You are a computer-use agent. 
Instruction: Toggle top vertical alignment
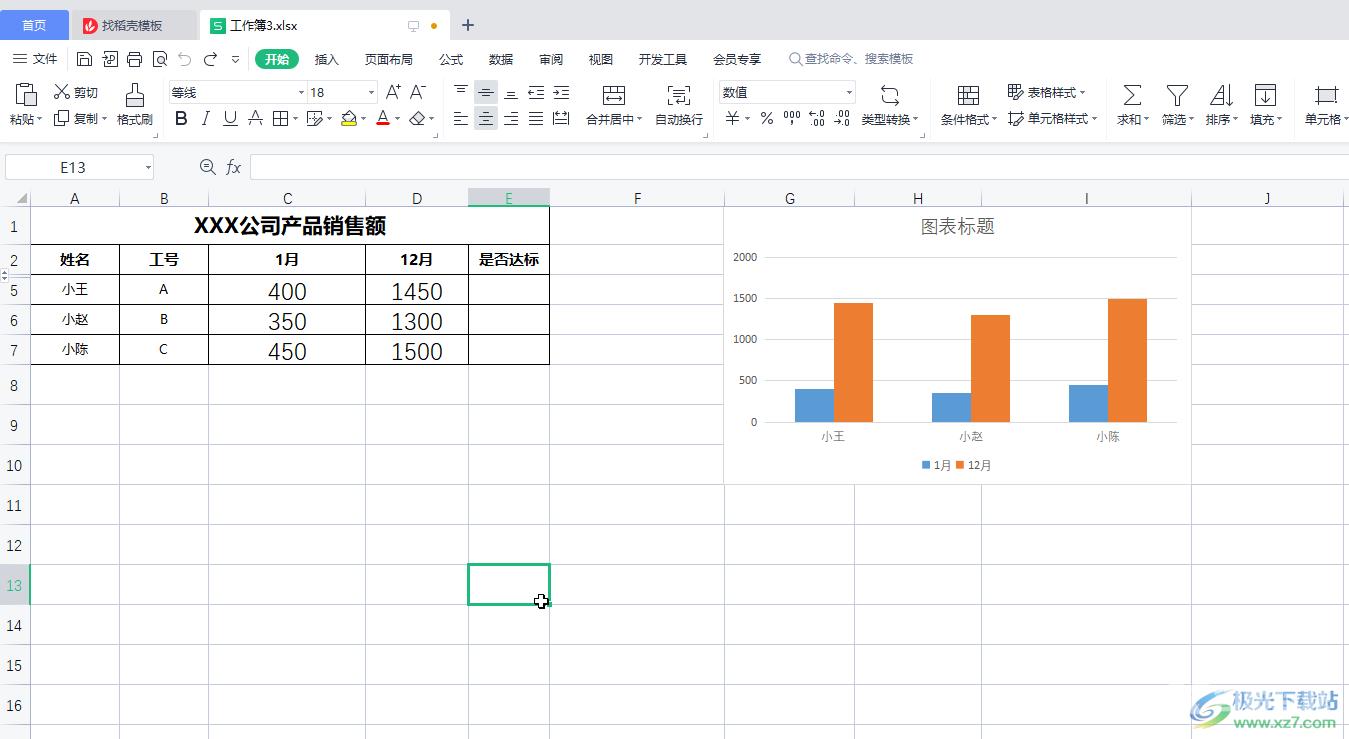pos(460,92)
